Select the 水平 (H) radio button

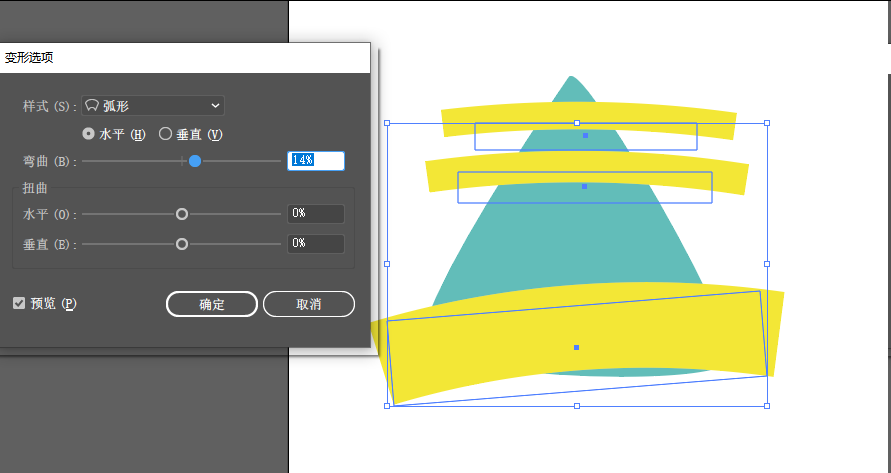(88, 134)
